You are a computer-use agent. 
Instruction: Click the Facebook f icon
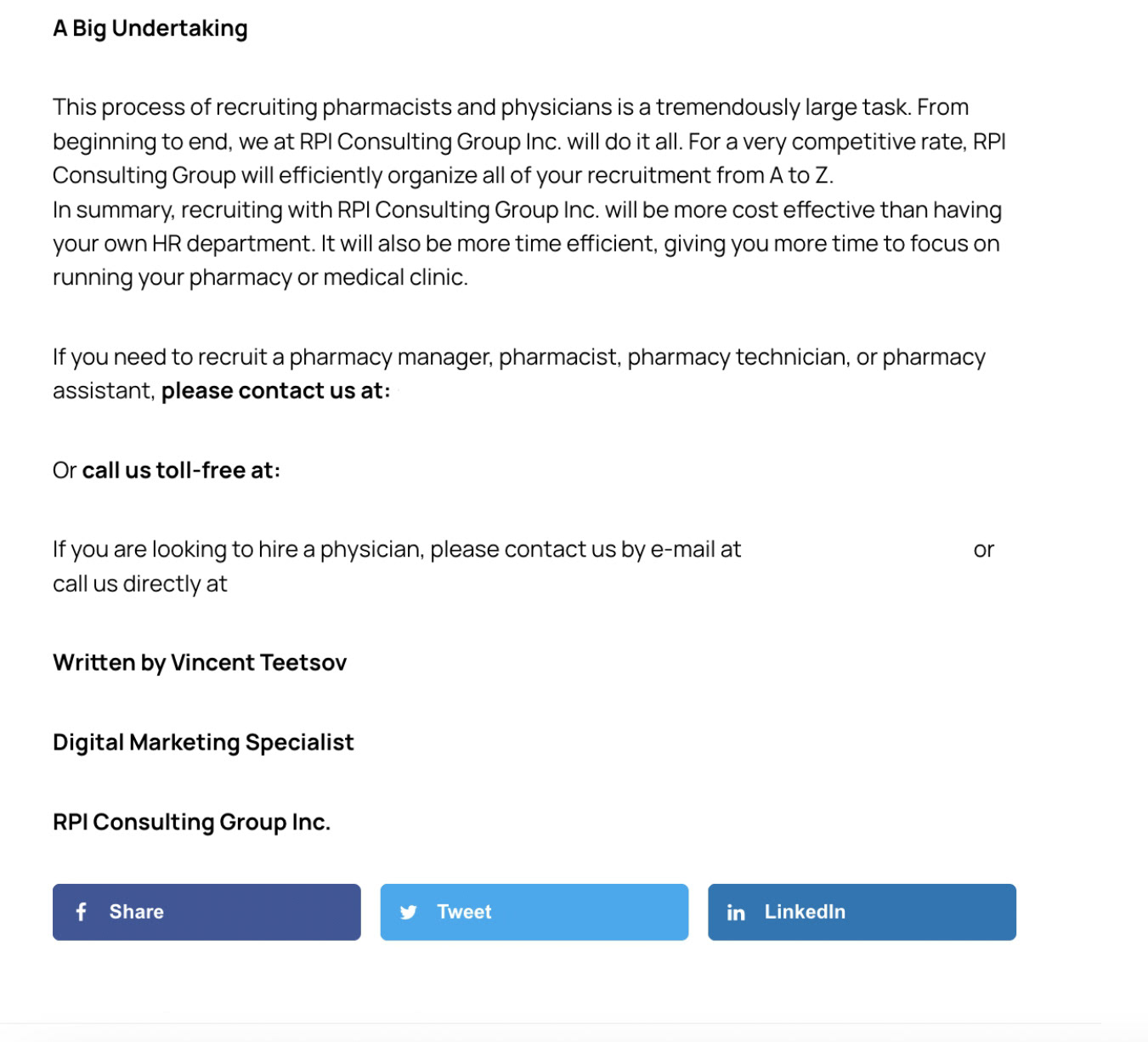click(82, 912)
